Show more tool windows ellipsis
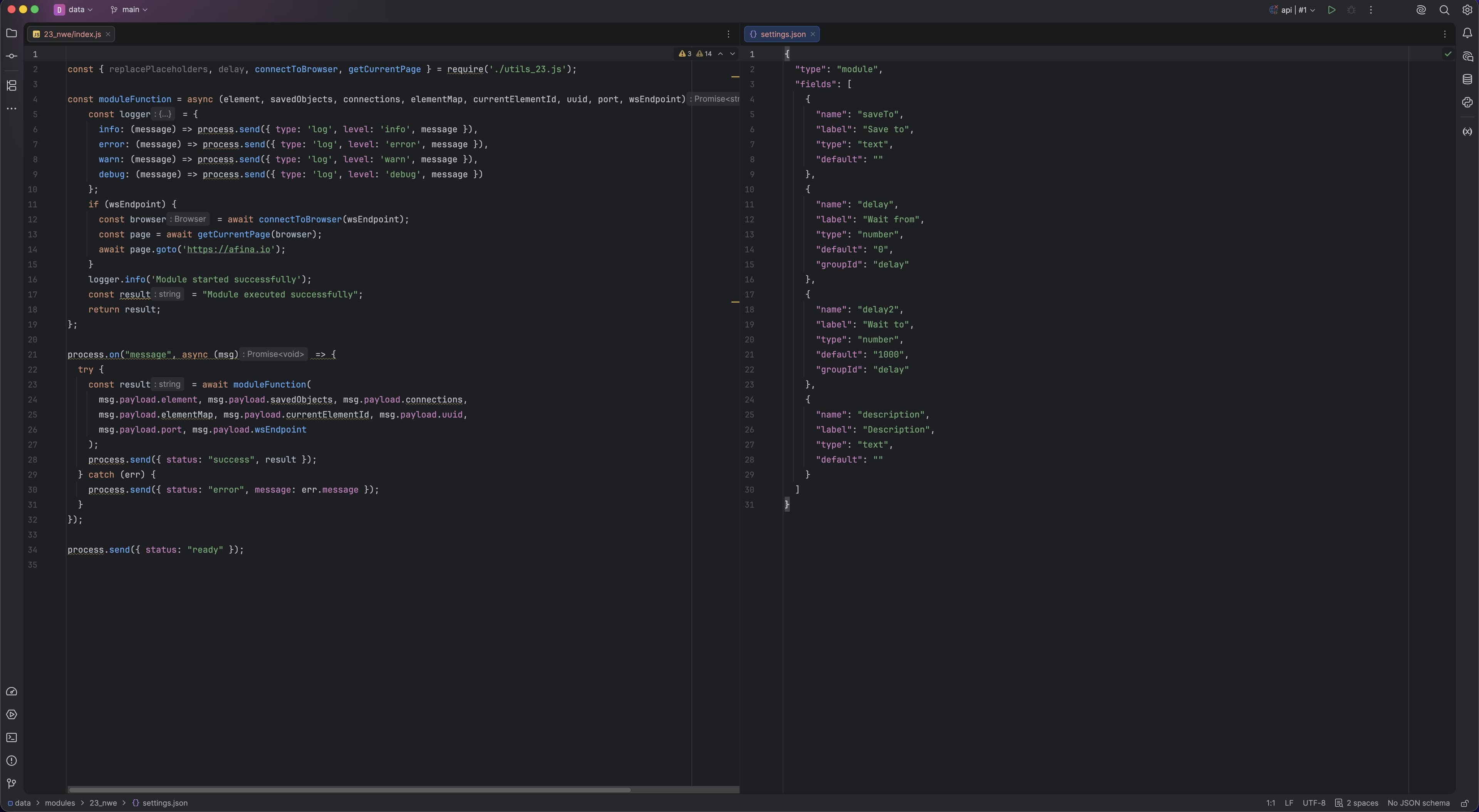 pyautogui.click(x=12, y=109)
